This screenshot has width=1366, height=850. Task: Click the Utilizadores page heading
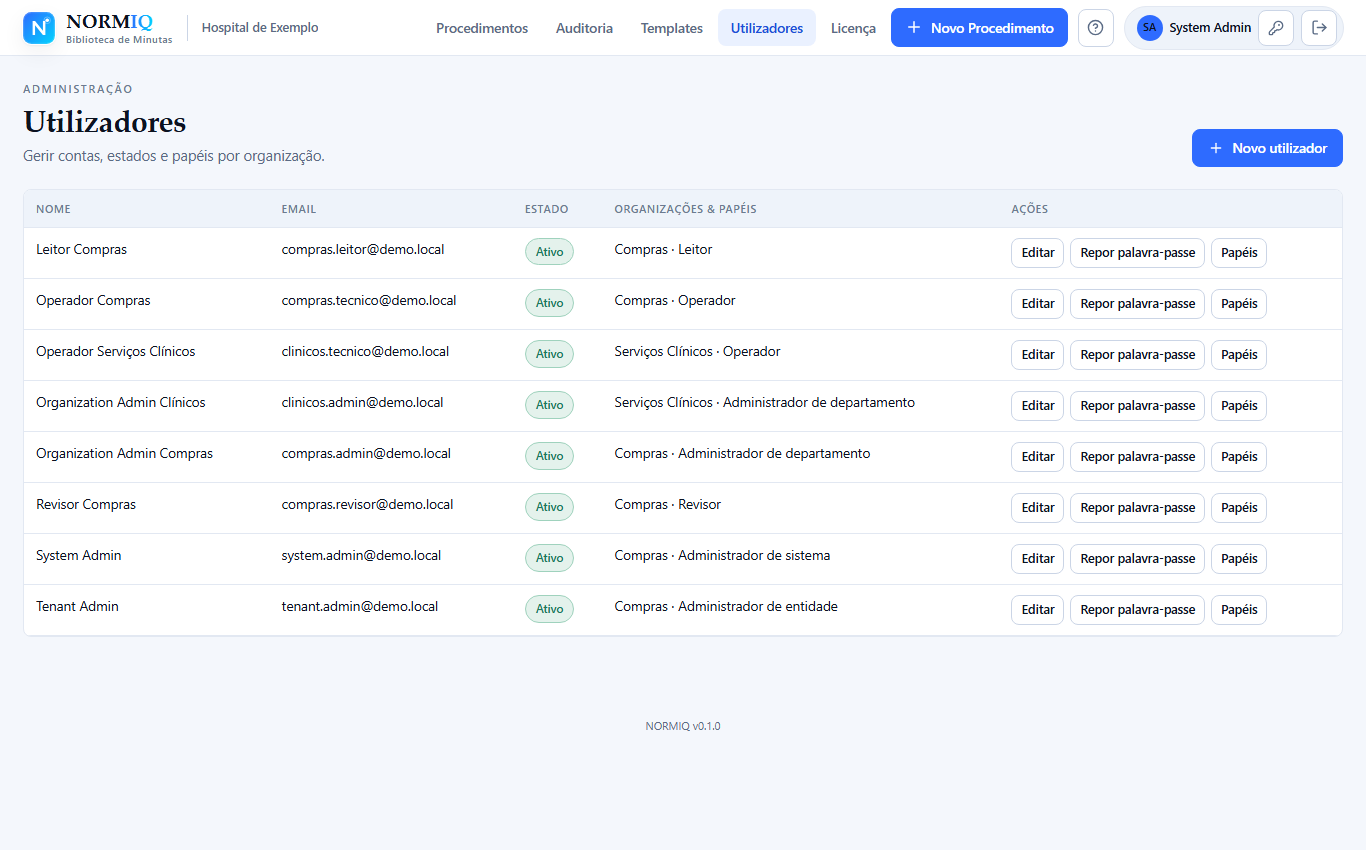point(105,122)
